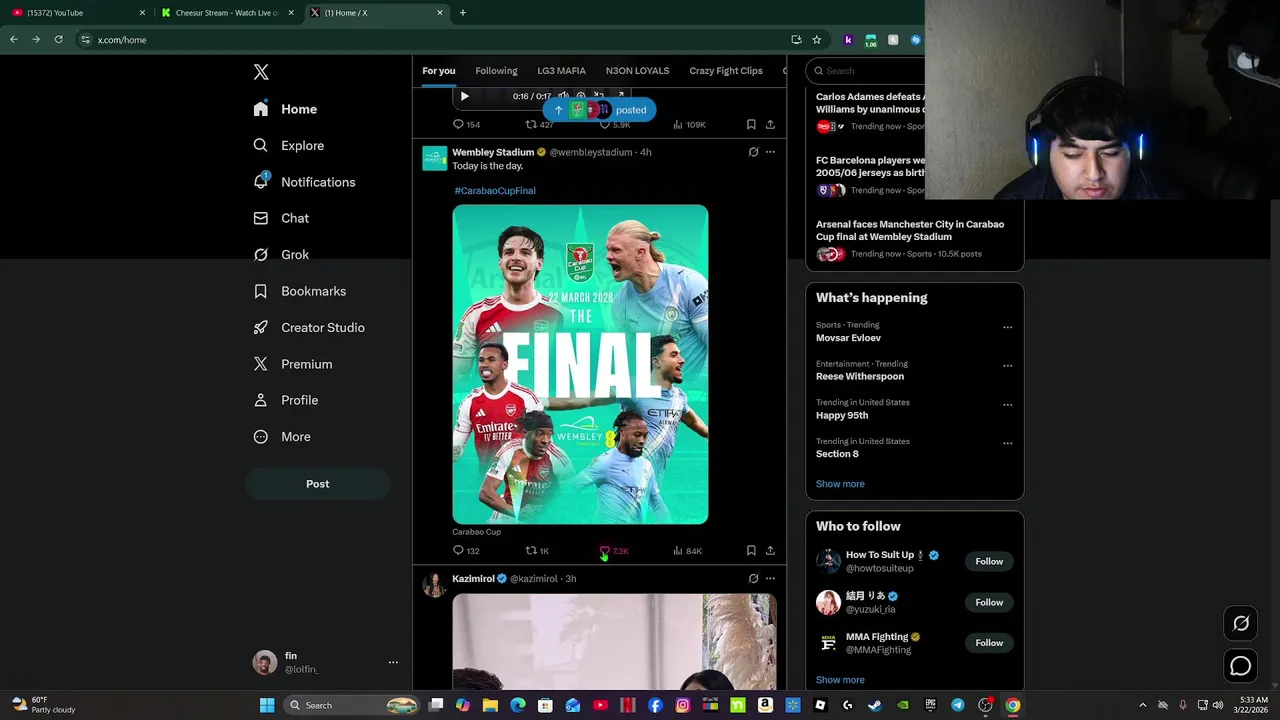1280x720 pixels.
Task: Click the browser address bar x.com/home
Action: tap(430, 40)
